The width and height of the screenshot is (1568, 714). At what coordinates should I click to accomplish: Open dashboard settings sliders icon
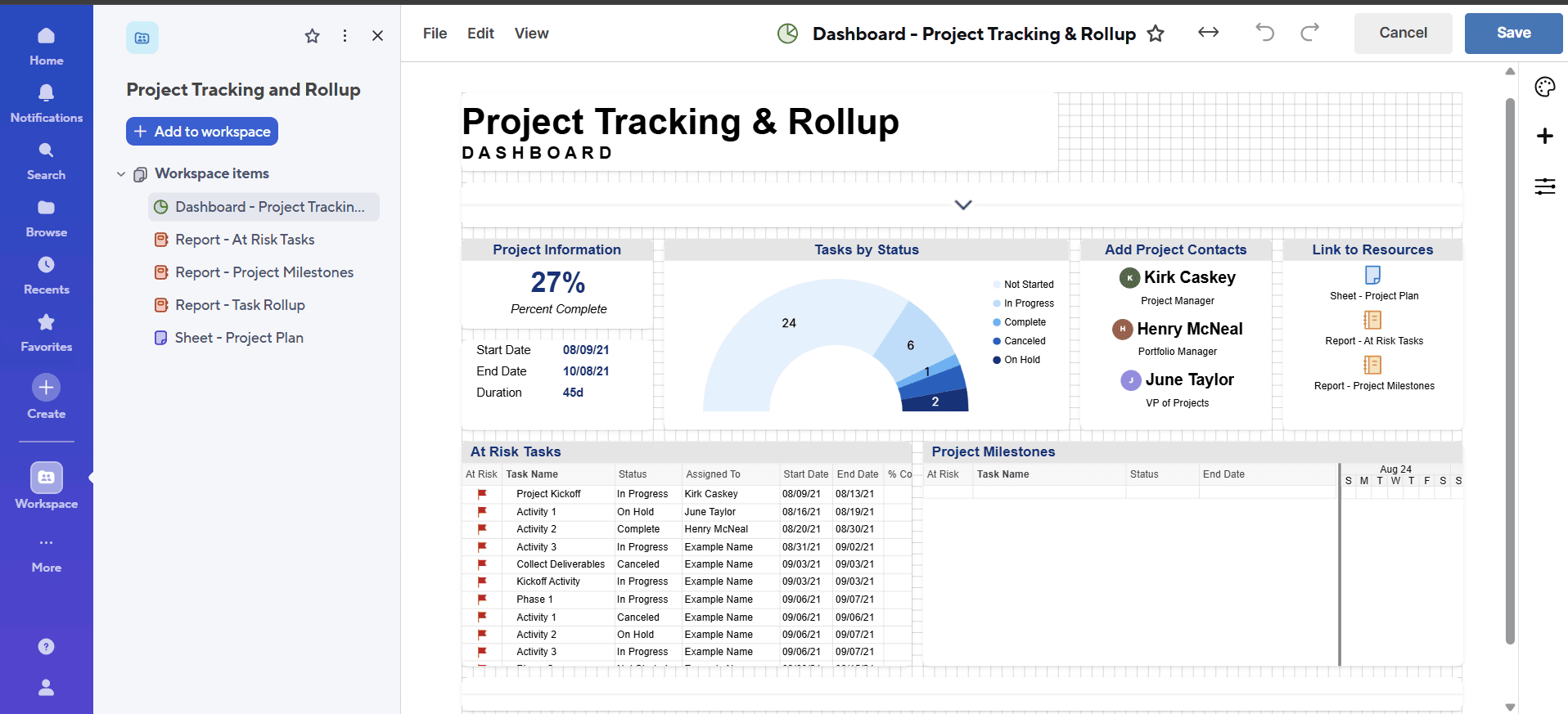[x=1544, y=186]
